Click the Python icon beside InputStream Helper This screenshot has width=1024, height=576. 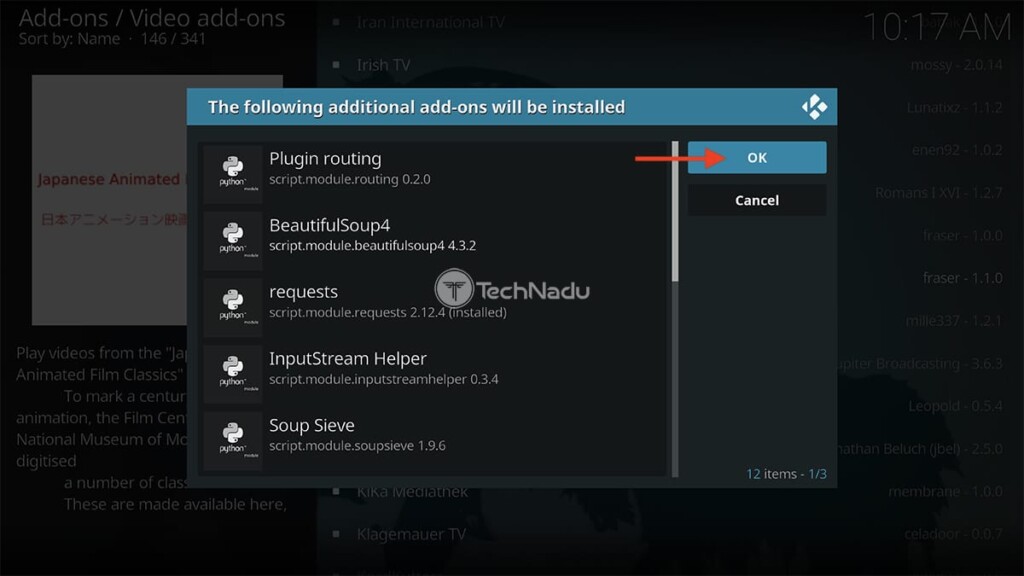232,373
